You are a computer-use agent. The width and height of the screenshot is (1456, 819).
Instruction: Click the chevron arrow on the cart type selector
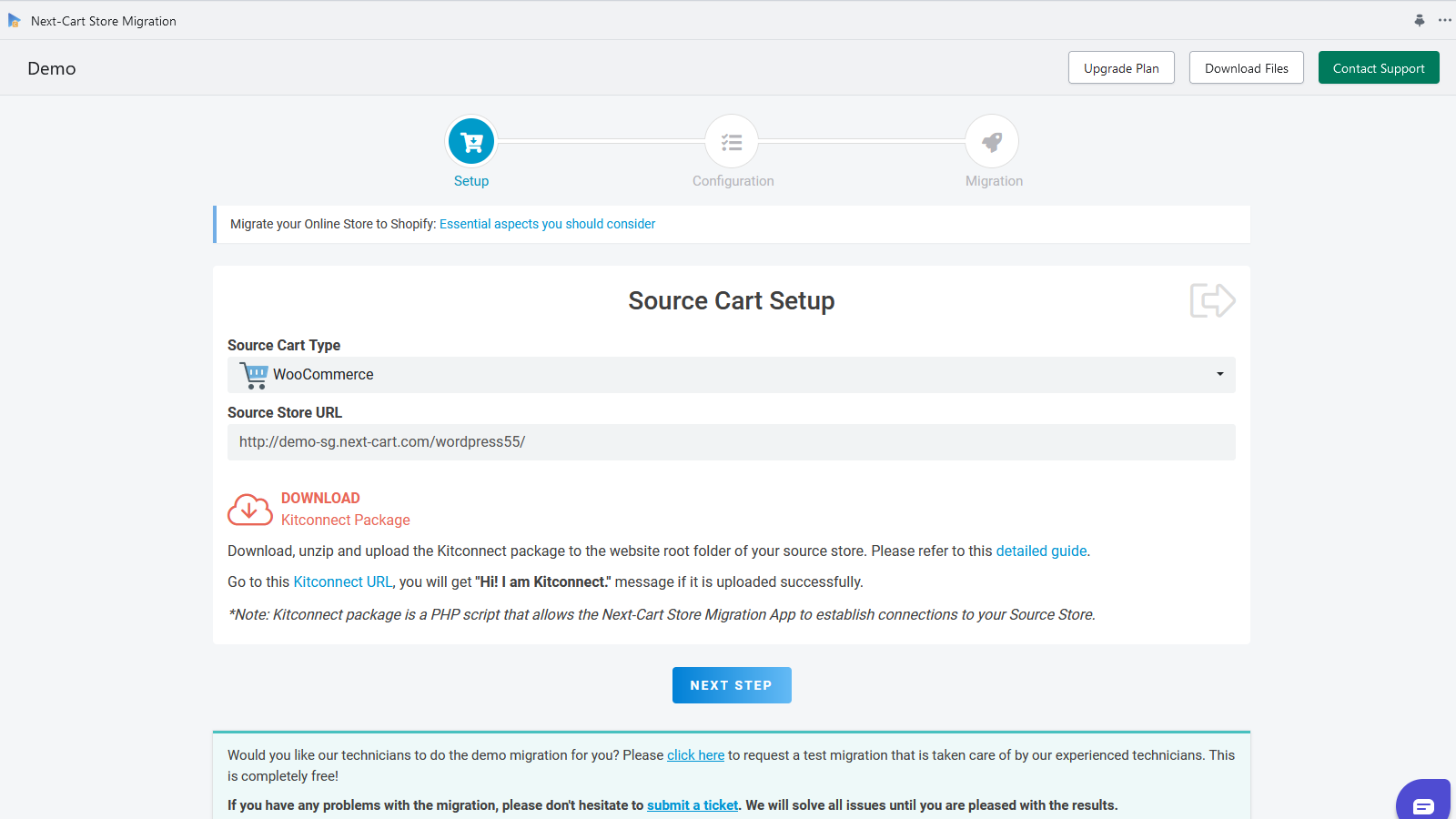[1219, 374]
